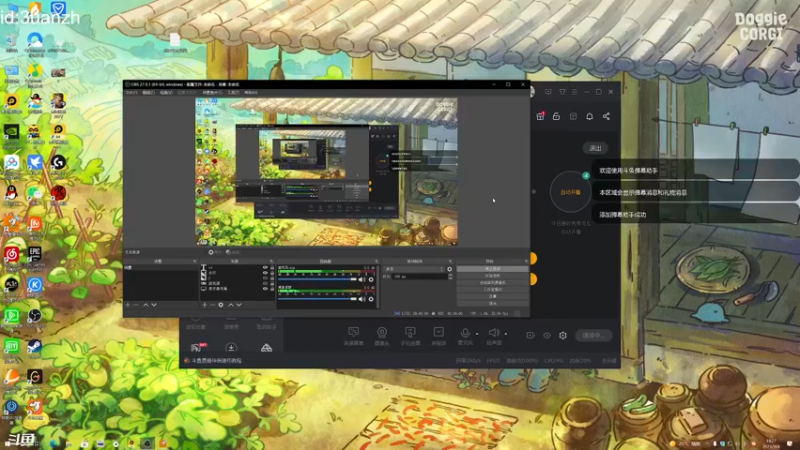Click the transition duration input field
This screenshot has height=450, width=800.
pos(419,277)
